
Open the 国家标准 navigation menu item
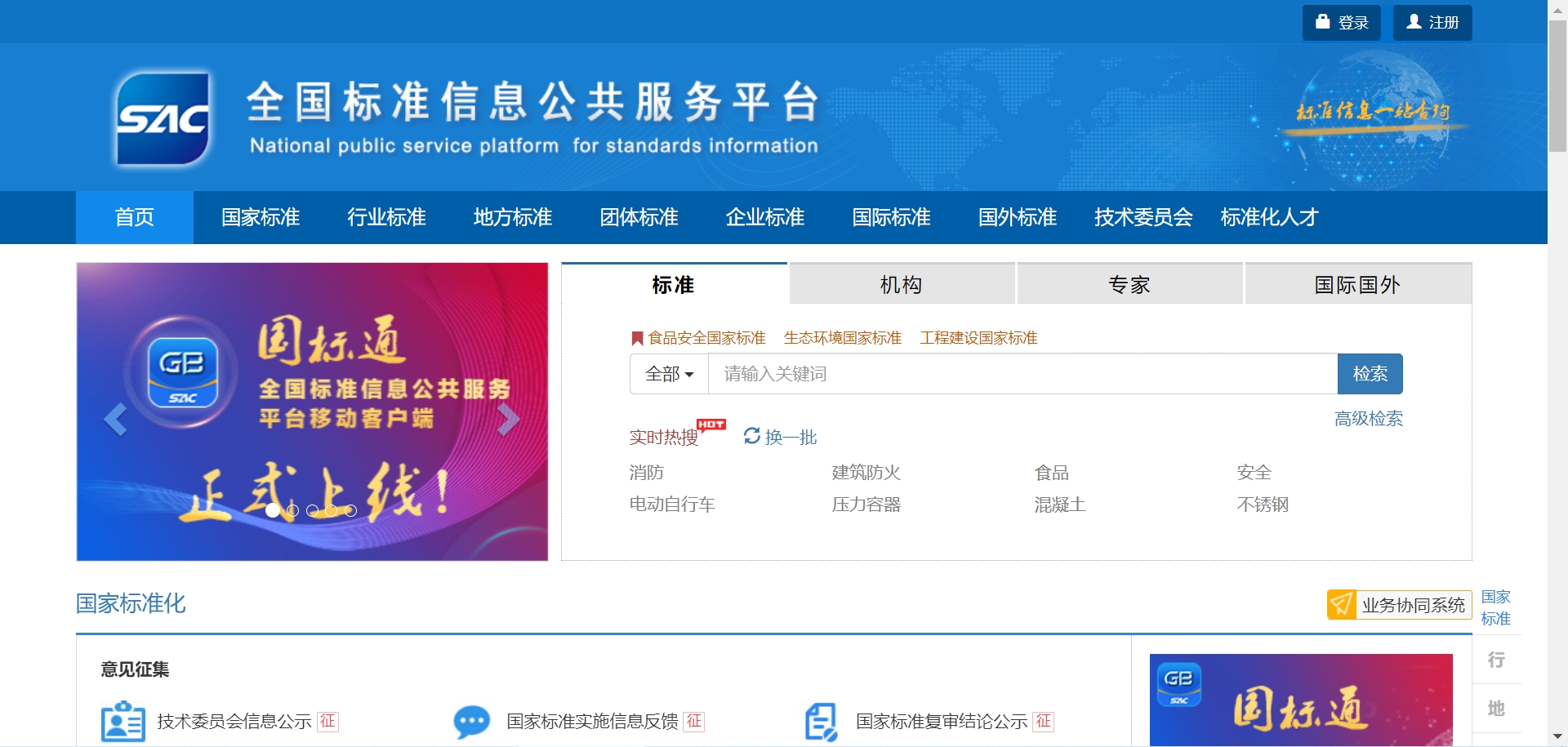[261, 217]
